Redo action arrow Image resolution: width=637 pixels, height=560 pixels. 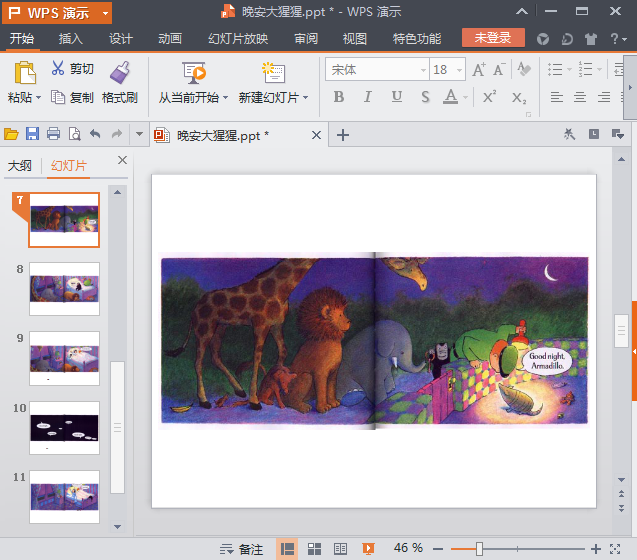[x=117, y=134]
